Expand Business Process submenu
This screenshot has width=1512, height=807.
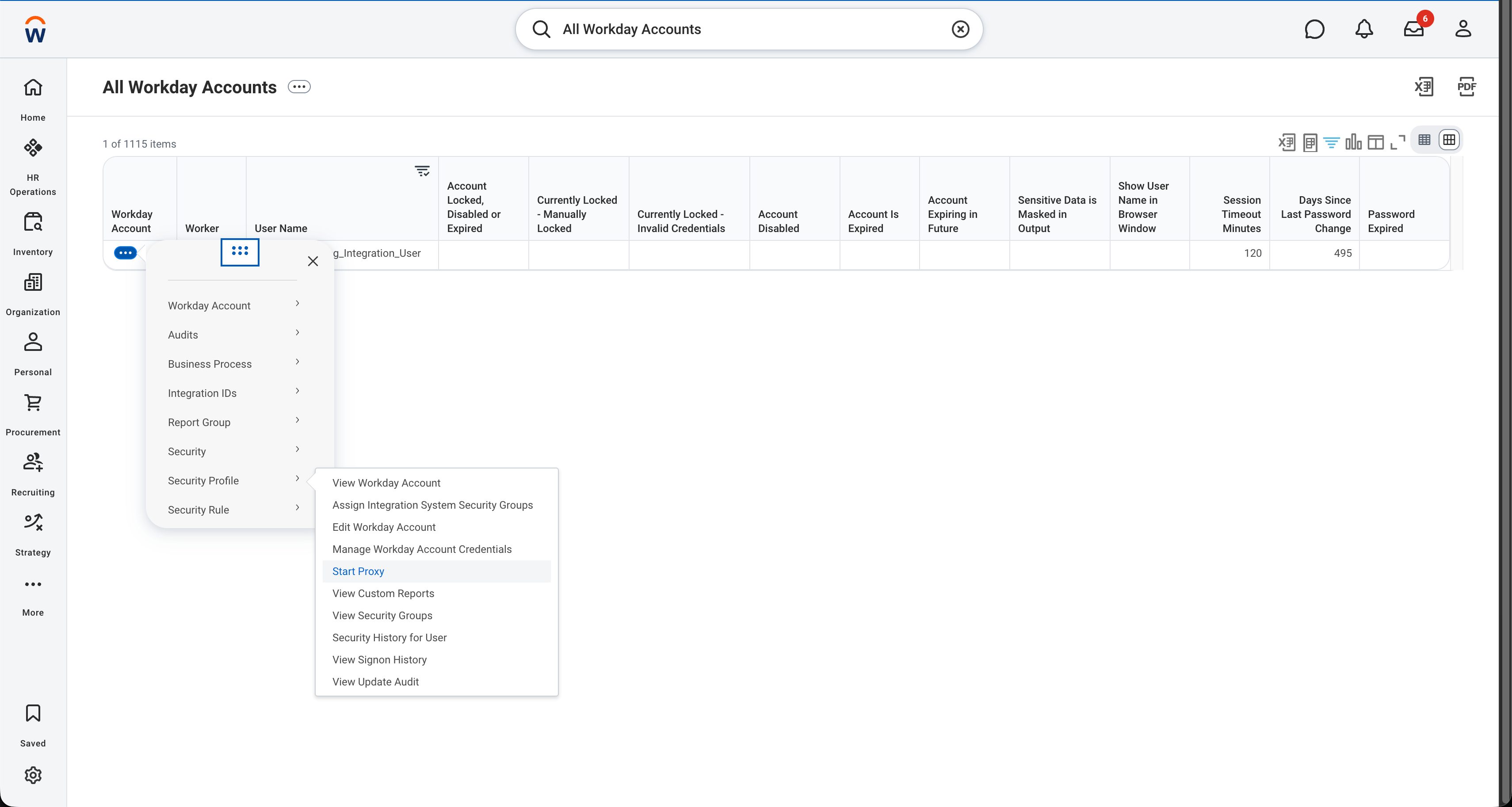pyautogui.click(x=233, y=364)
